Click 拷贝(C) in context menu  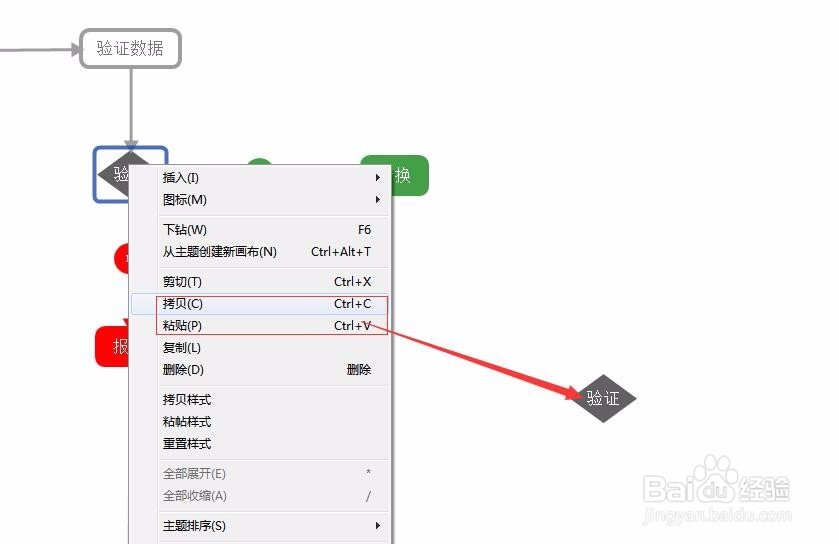coord(260,304)
